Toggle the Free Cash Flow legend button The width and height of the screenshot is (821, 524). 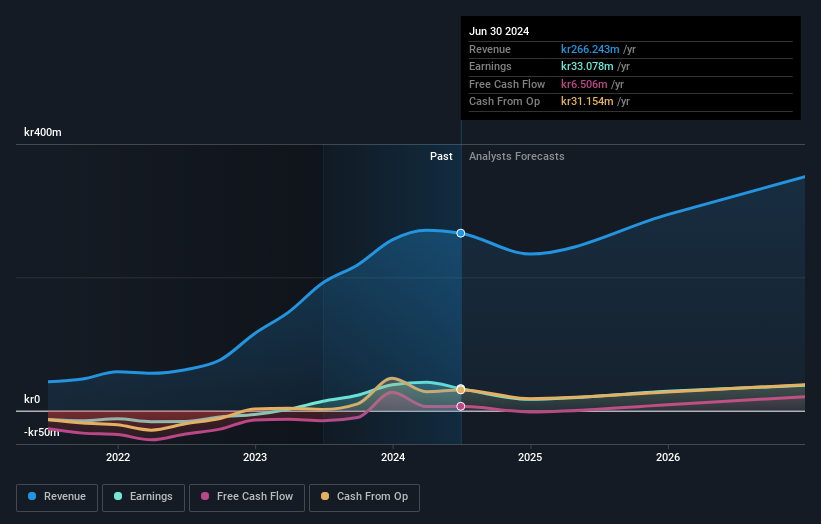247,497
